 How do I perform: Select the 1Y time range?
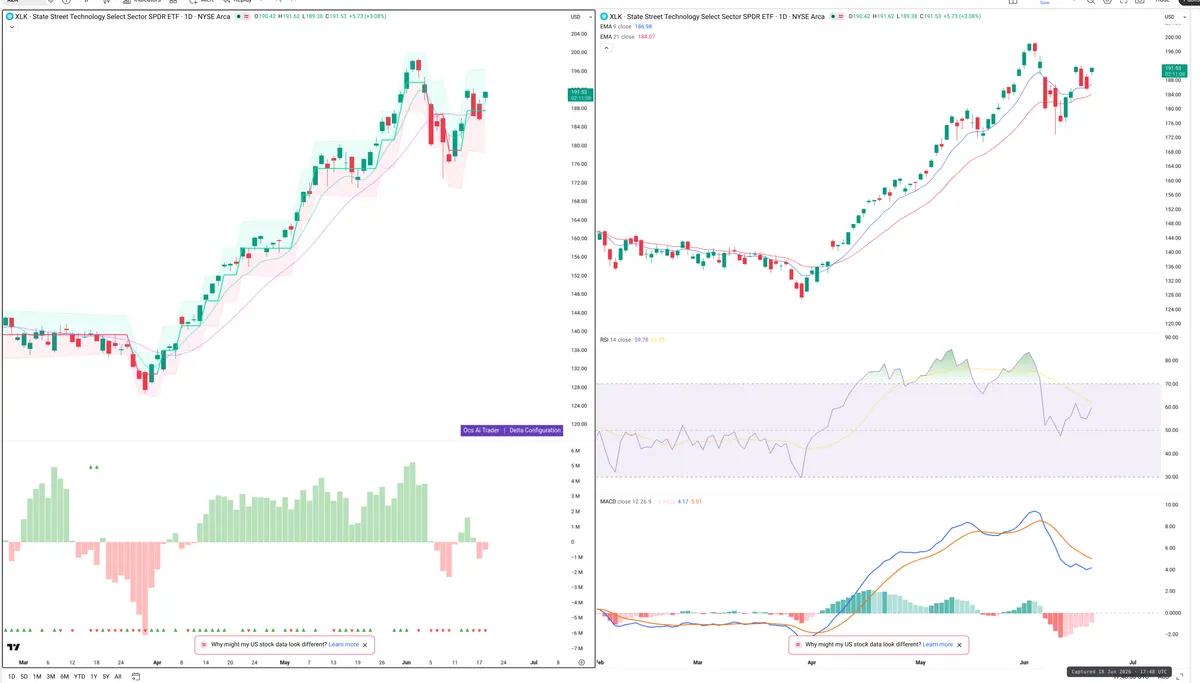pos(94,677)
